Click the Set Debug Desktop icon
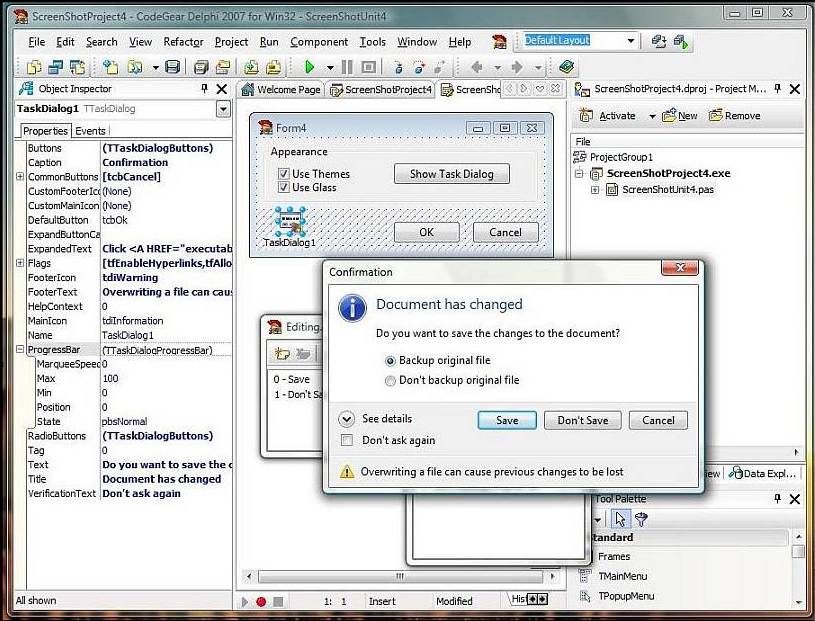The height and width of the screenshot is (621, 815). point(681,42)
